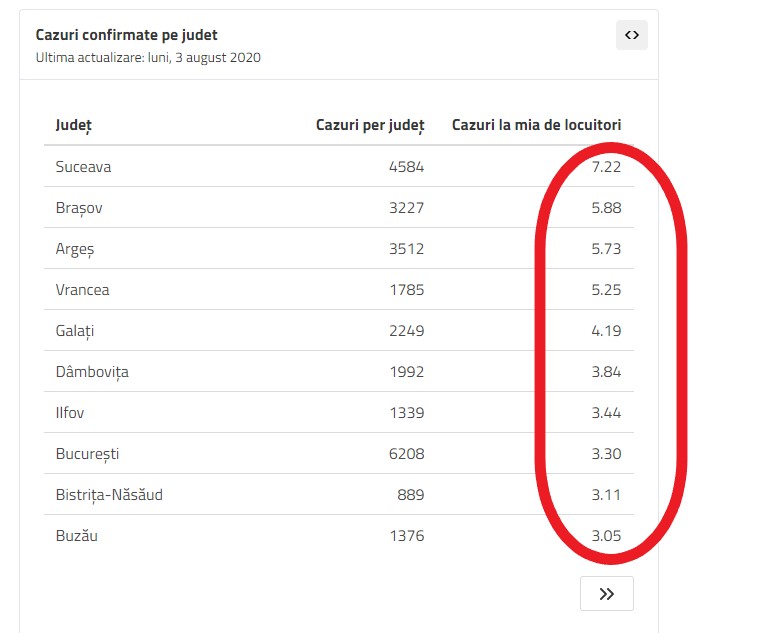Sort by Cazuri per județ header
Viewport: 774px width, 633px height.
pos(370,125)
